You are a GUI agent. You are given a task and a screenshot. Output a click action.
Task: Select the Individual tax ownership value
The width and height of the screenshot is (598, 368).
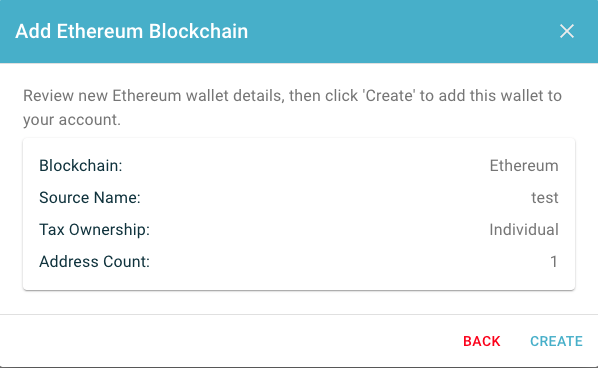click(524, 230)
